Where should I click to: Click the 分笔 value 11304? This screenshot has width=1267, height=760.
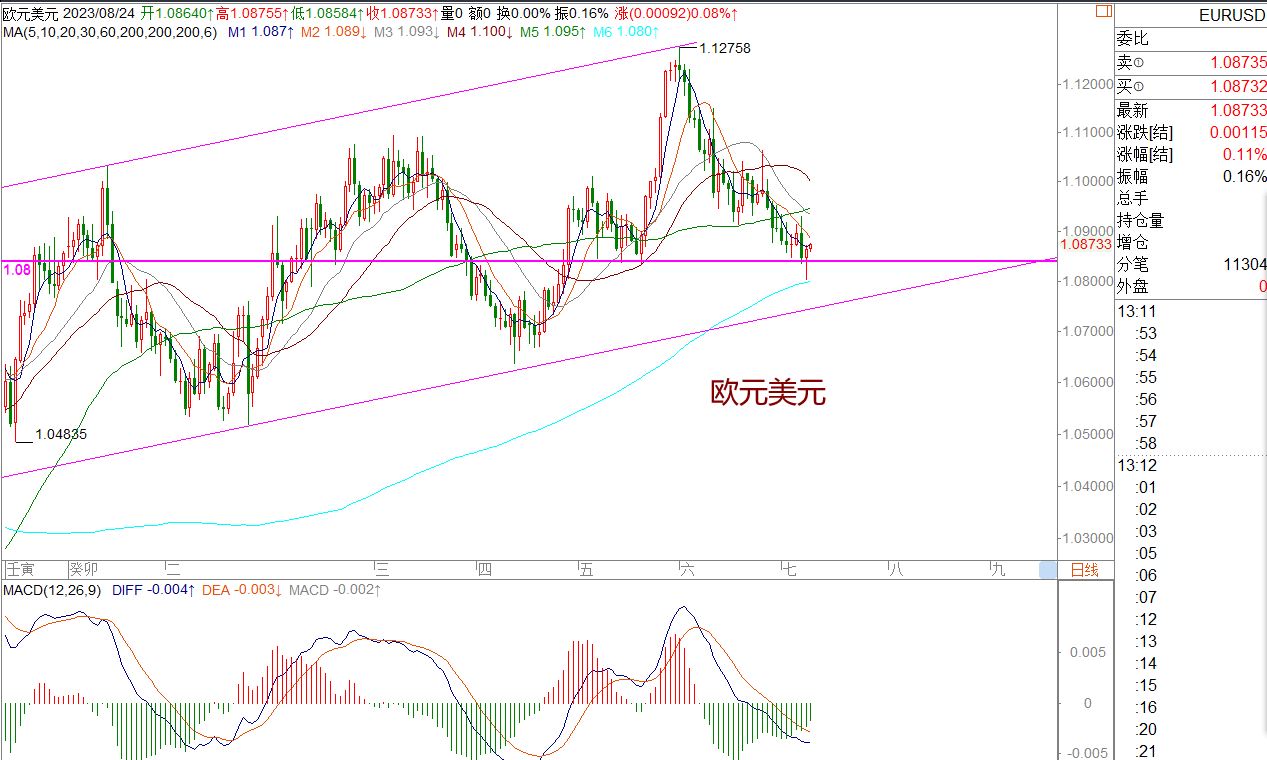pyautogui.click(x=1245, y=264)
